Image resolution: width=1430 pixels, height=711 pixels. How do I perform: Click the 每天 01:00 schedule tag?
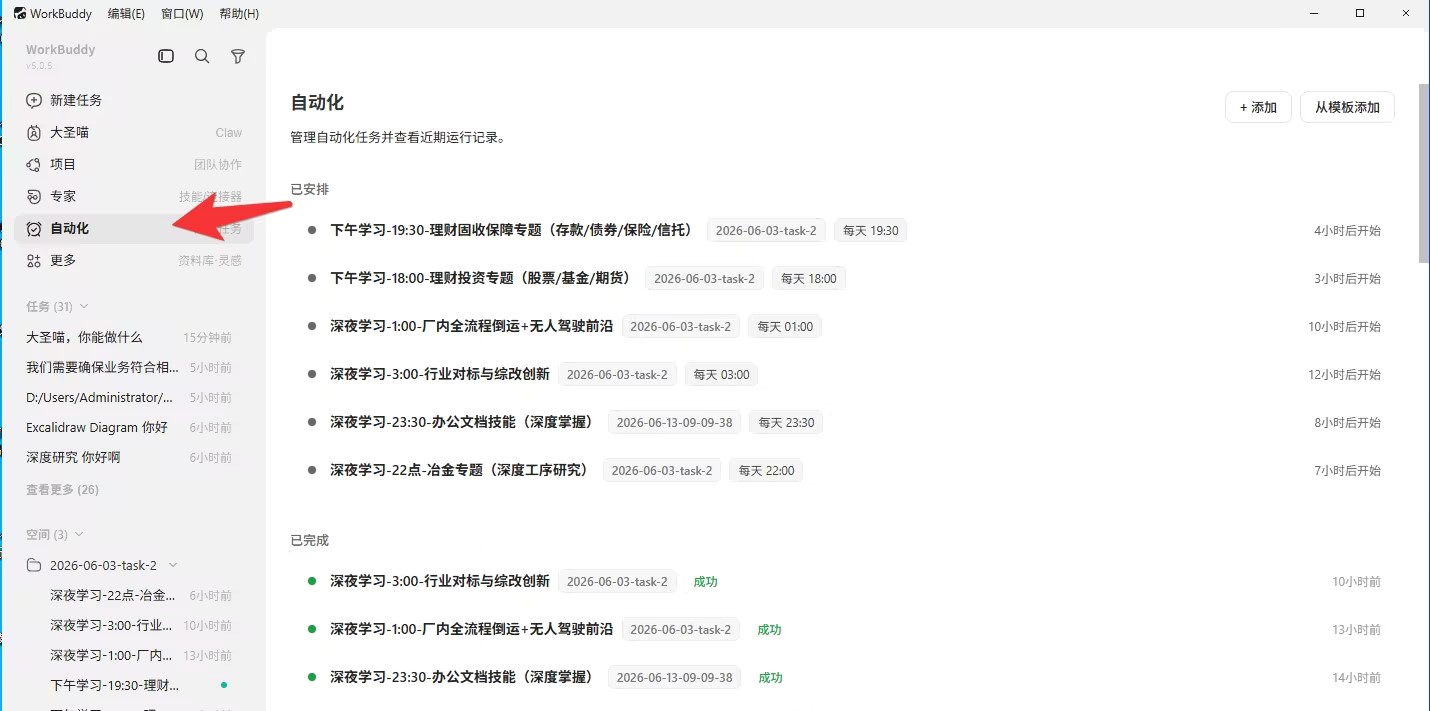[x=785, y=326]
